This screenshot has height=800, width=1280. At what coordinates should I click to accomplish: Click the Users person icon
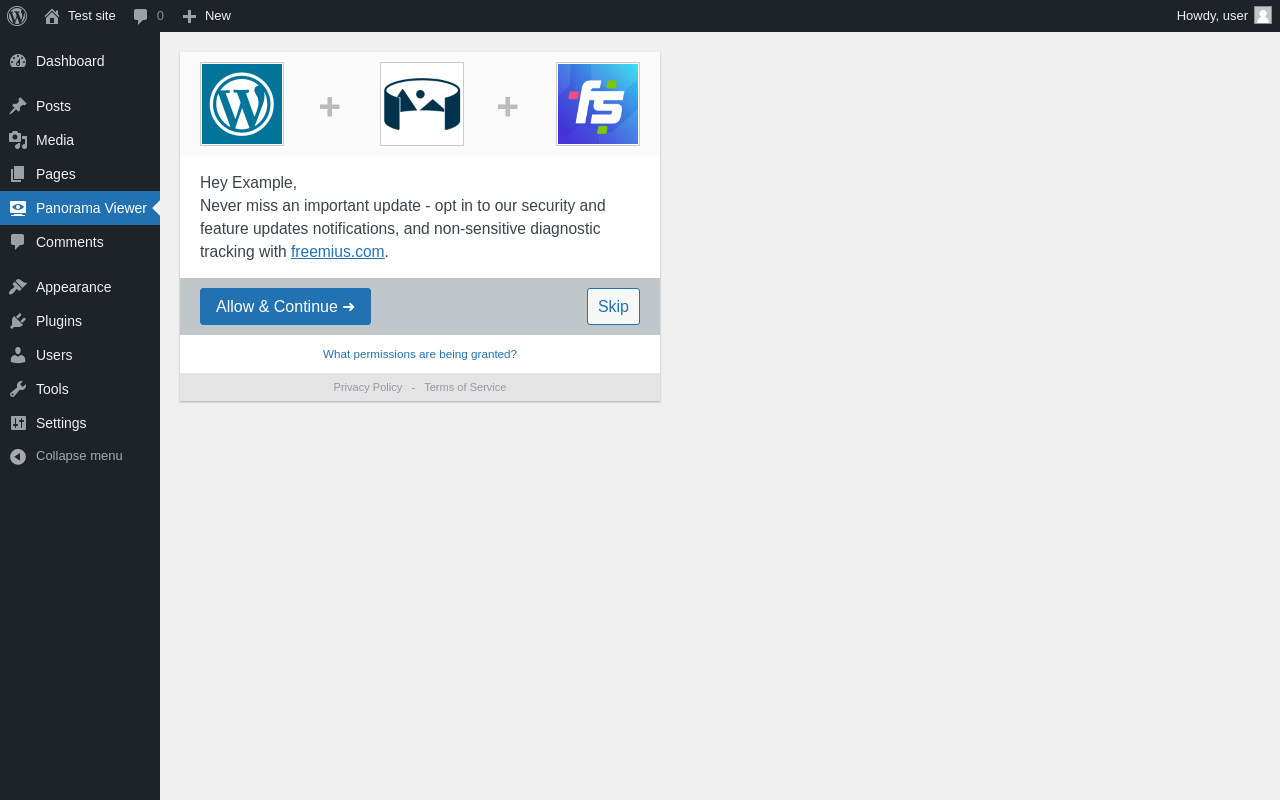point(18,355)
